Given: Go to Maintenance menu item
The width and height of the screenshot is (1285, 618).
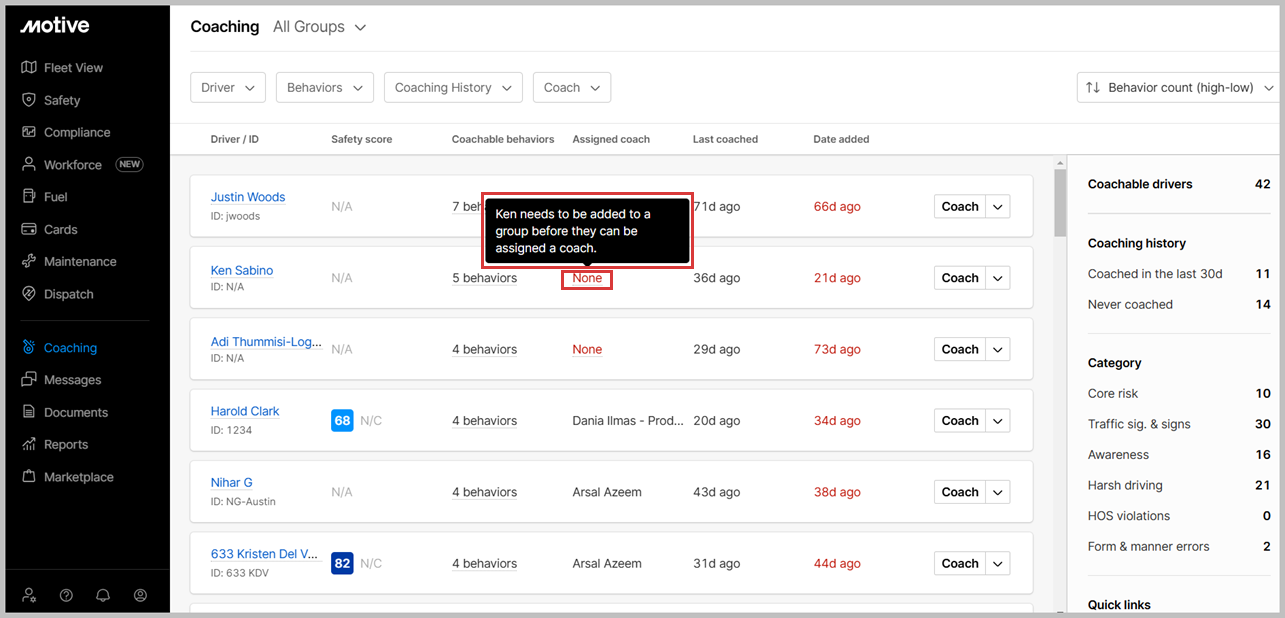Looking at the screenshot, I should click(80, 261).
